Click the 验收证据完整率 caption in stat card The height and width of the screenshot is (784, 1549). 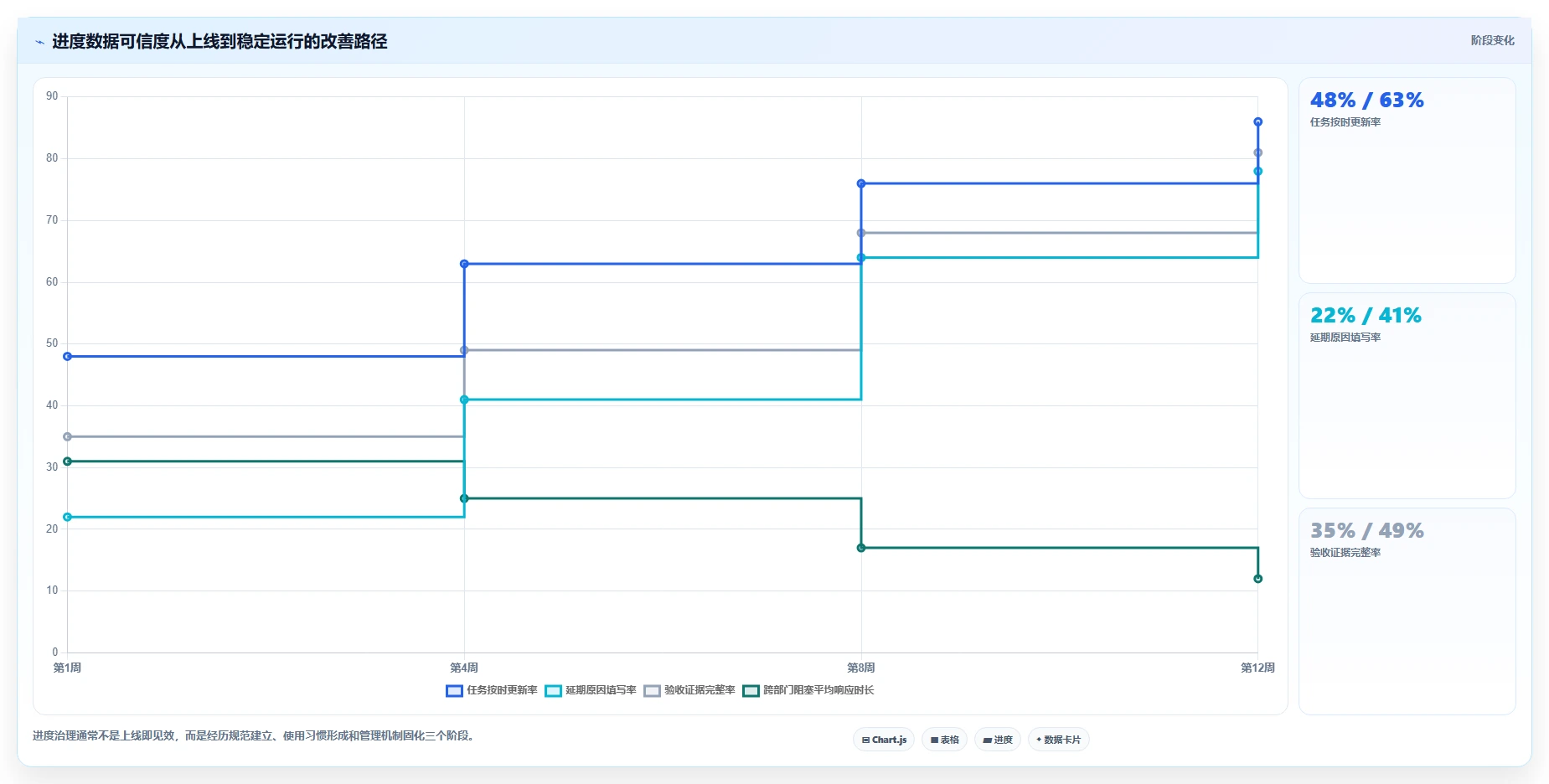coord(1345,553)
